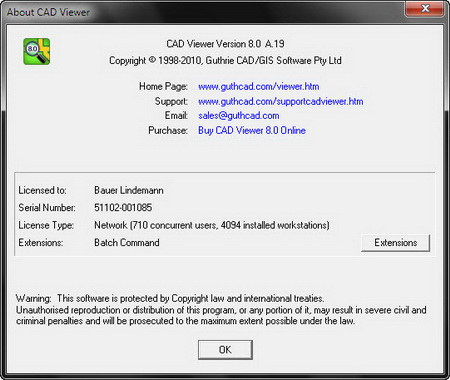Follow the Buy CAD Viewer 8.0 Online link
The width and height of the screenshot is (450, 380).
point(252,130)
